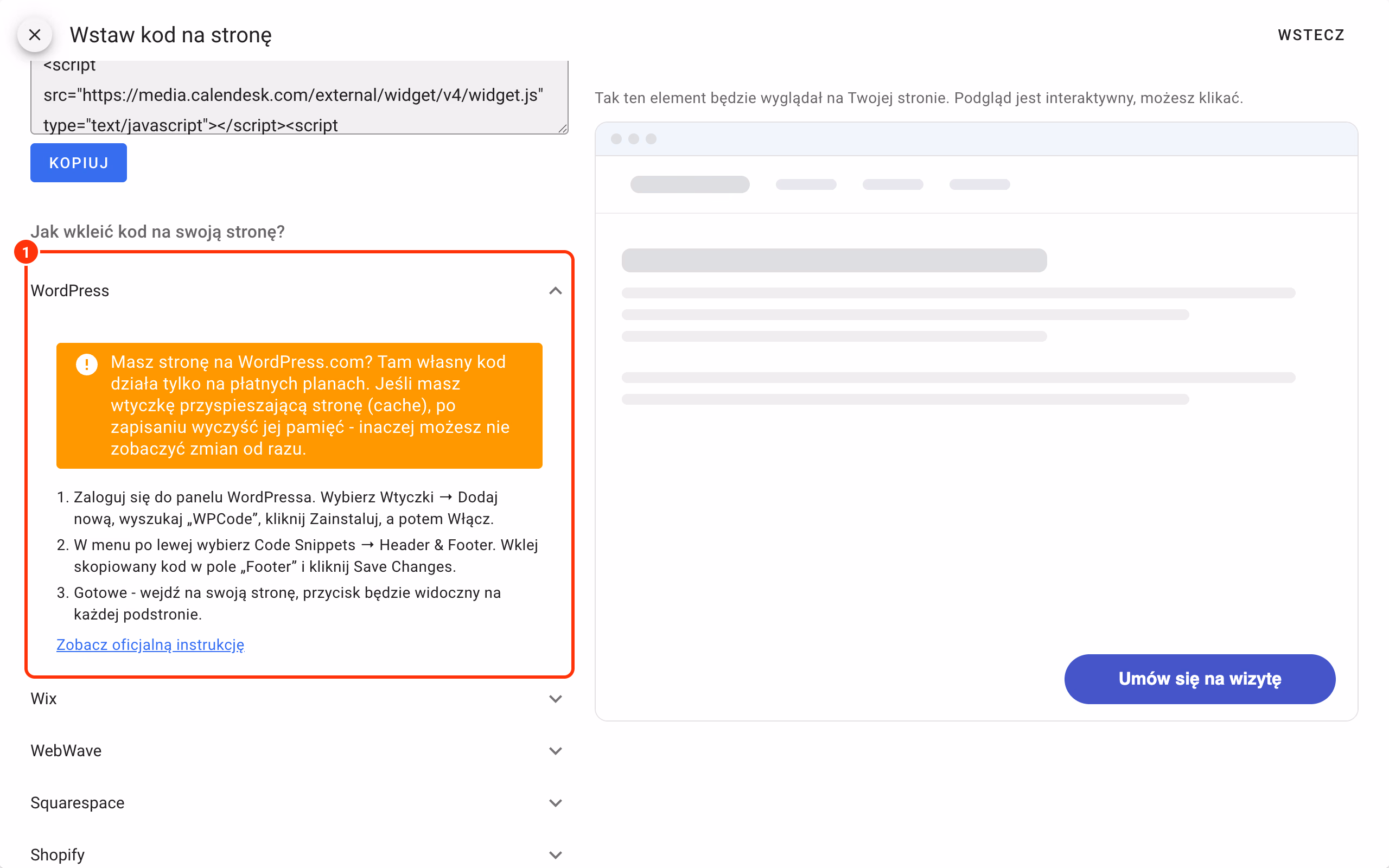
Task: Click the Umów się na wizytę preview button
Action: 1200,679
